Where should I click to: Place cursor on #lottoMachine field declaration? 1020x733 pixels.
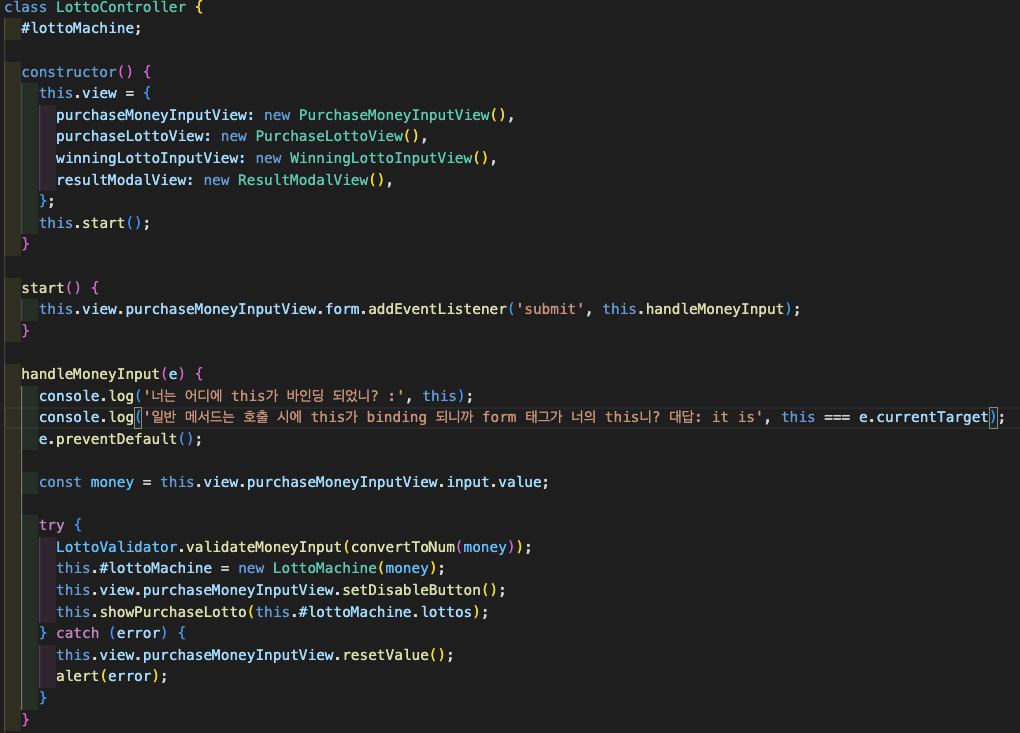(x=80, y=28)
